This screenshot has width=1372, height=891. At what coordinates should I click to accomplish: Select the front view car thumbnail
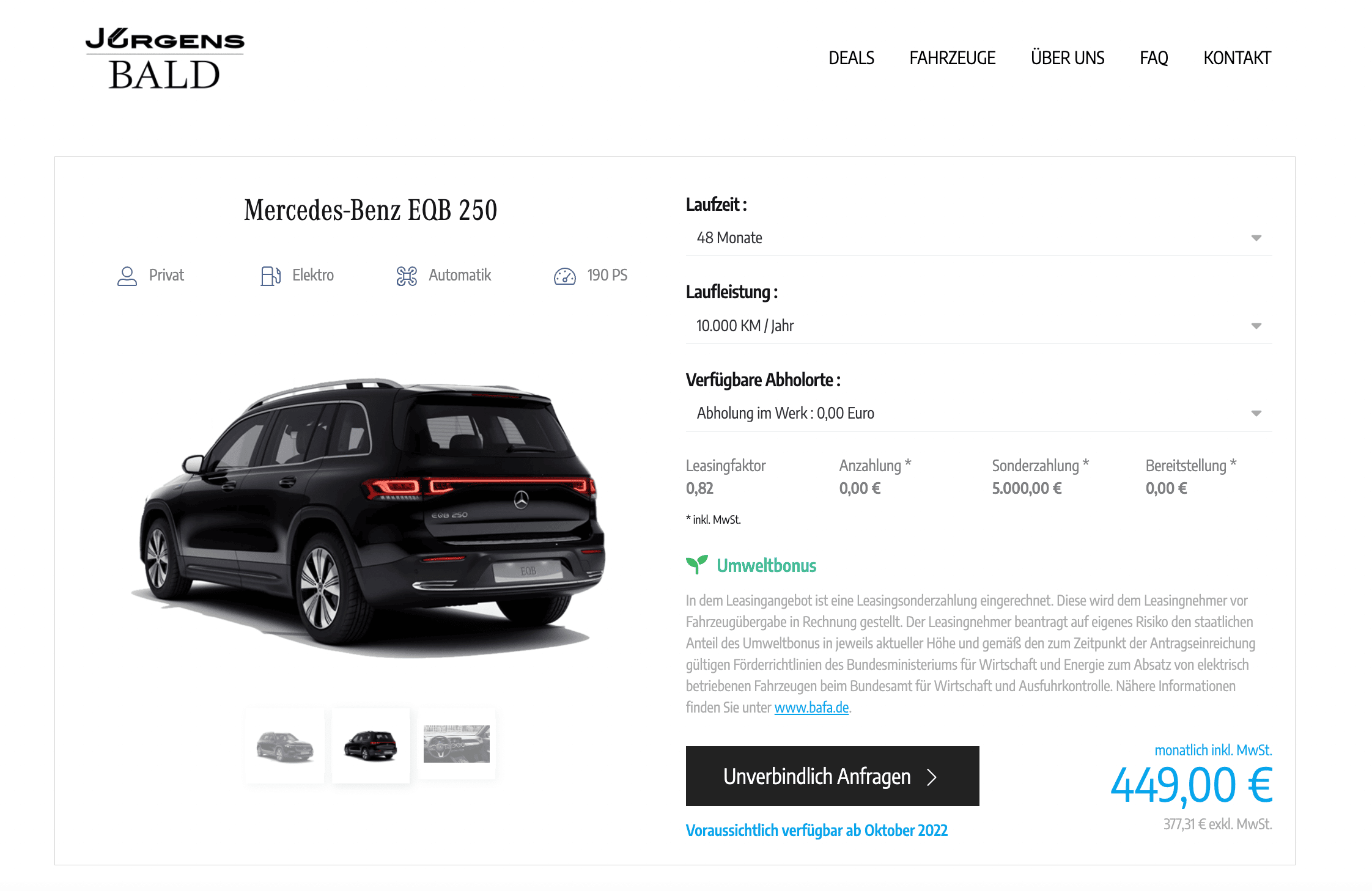point(285,746)
